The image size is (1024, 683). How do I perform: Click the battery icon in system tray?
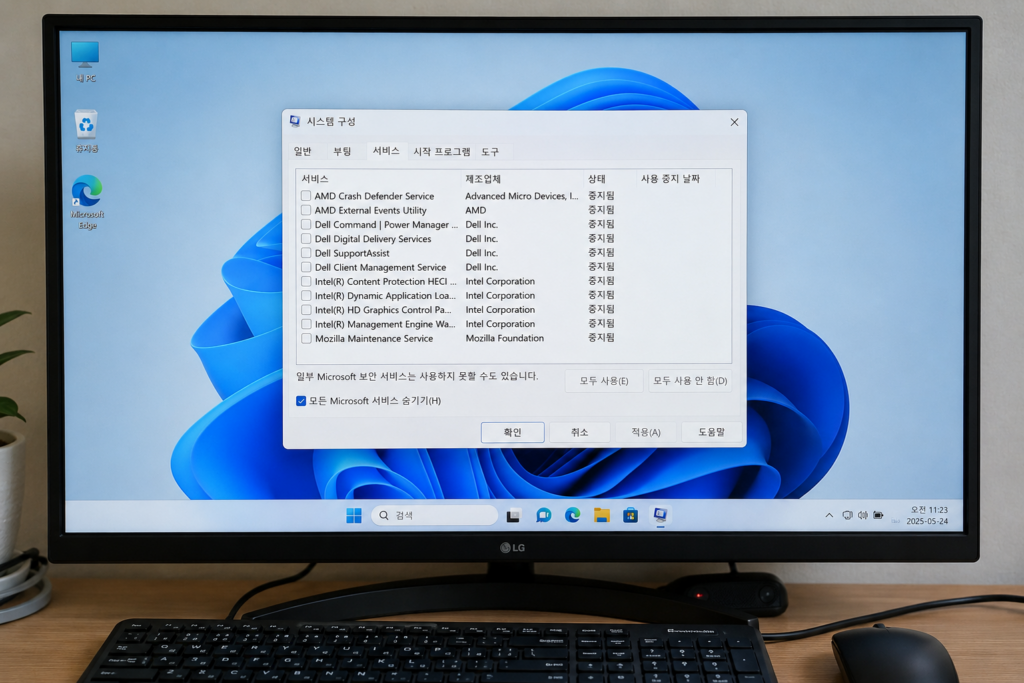878,515
